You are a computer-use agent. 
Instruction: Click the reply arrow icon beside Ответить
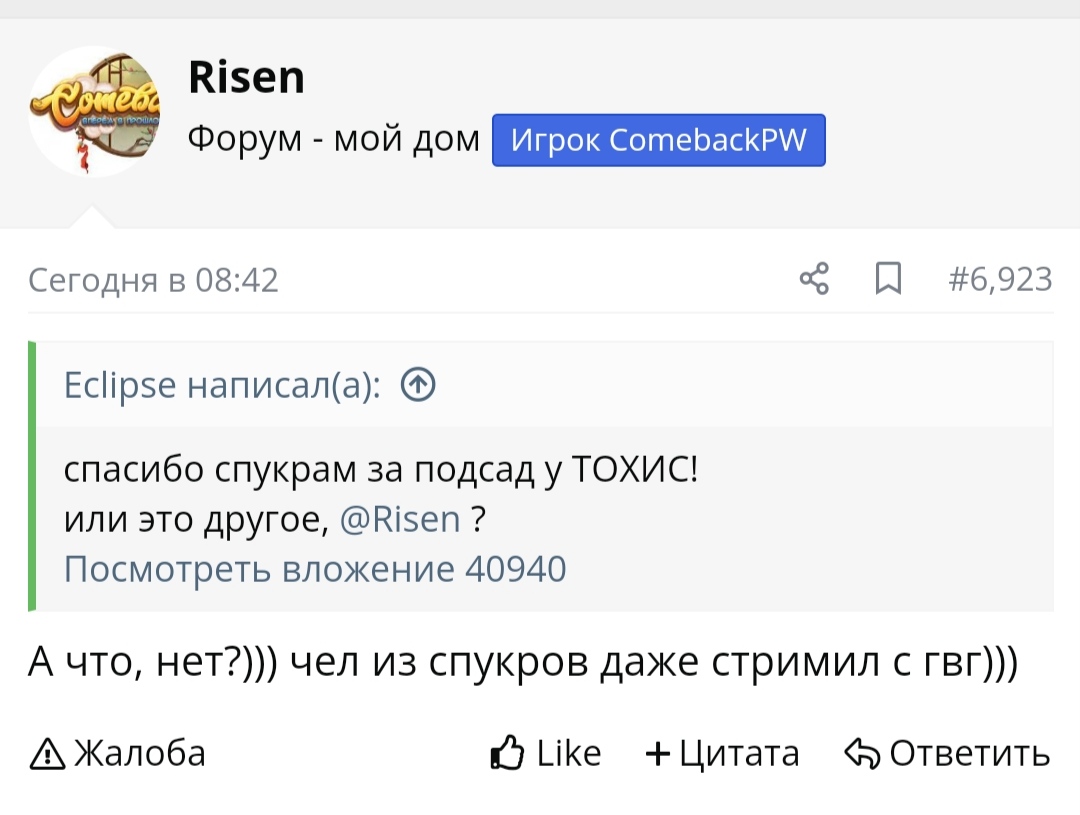click(861, 754)
